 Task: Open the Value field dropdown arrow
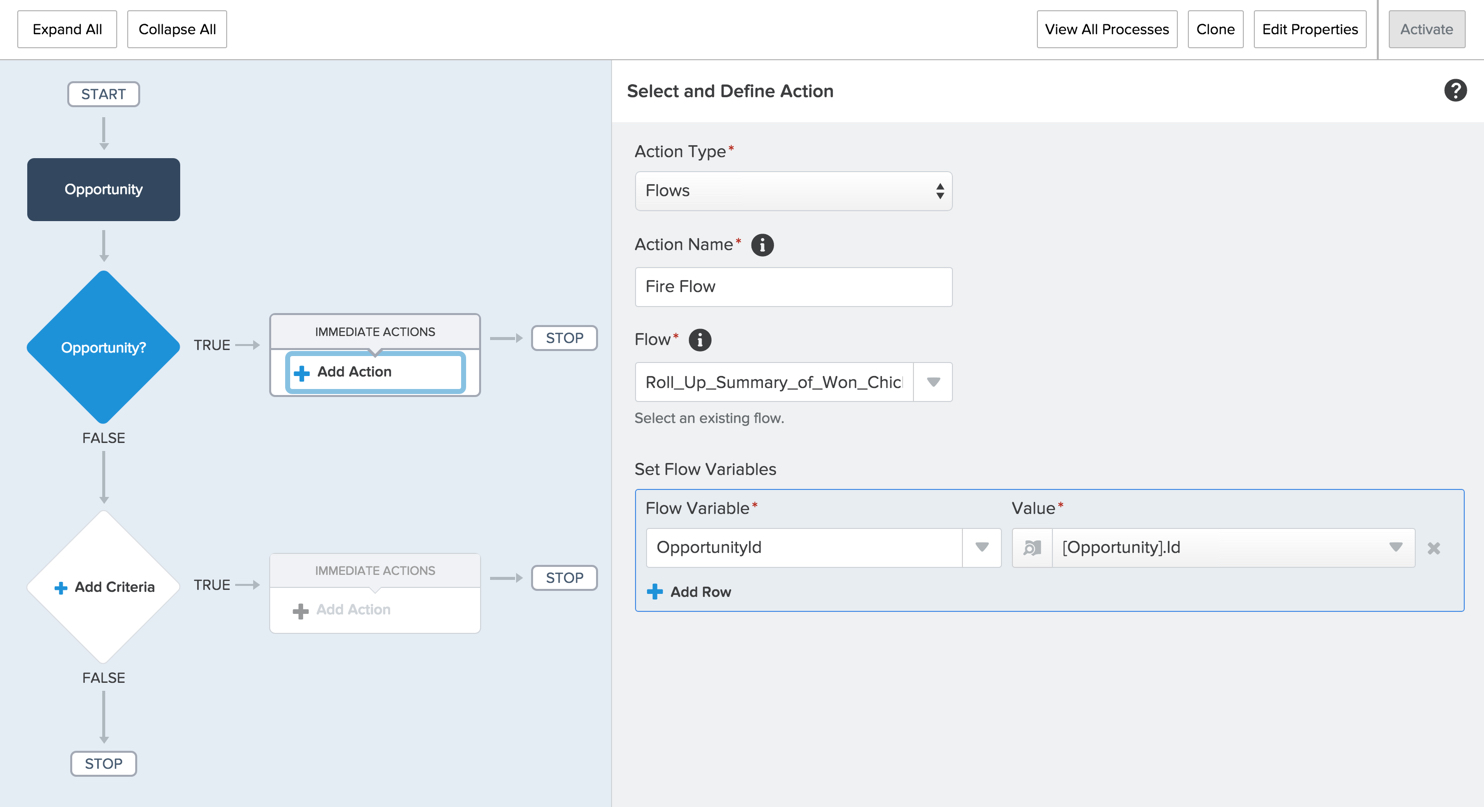[1396, 548]
